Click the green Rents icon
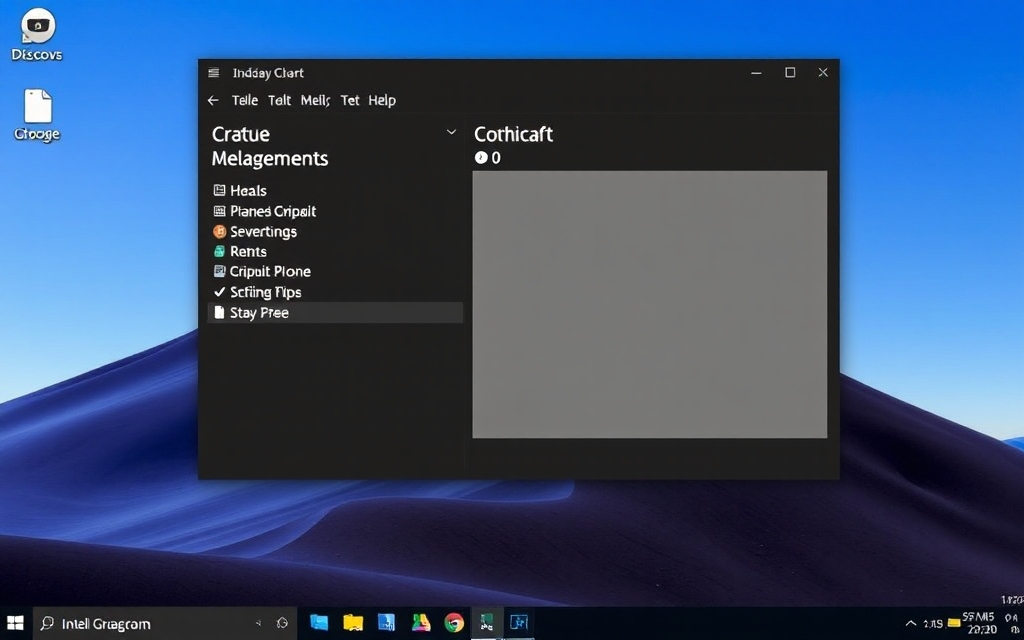 [219, 251]
